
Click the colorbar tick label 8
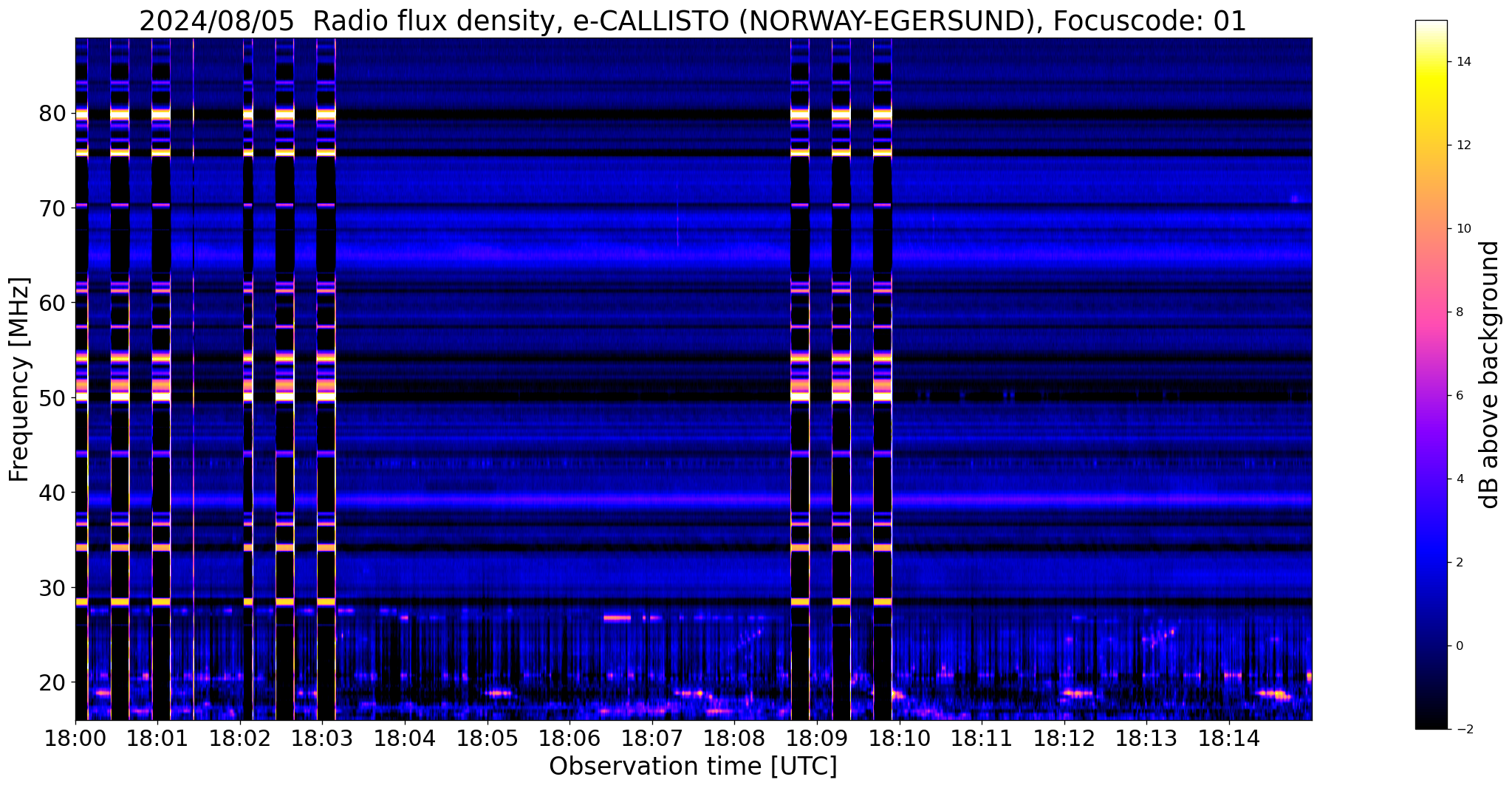pos(1460,312)
